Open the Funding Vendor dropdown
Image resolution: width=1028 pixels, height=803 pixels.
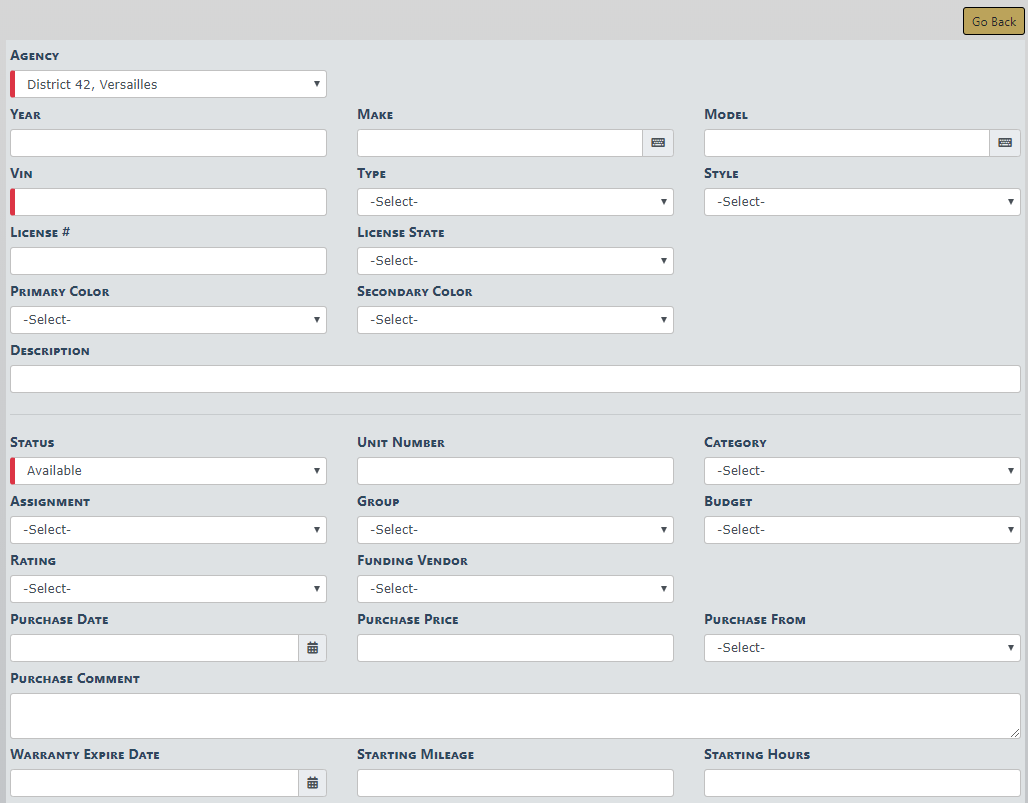[x=515, y=589]
